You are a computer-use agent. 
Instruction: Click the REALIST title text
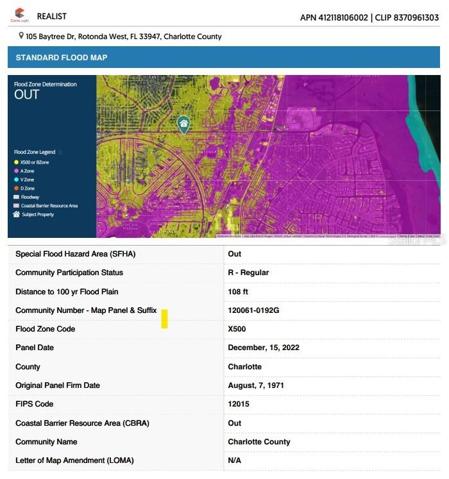pyautogui.click(x=52, y=16)
